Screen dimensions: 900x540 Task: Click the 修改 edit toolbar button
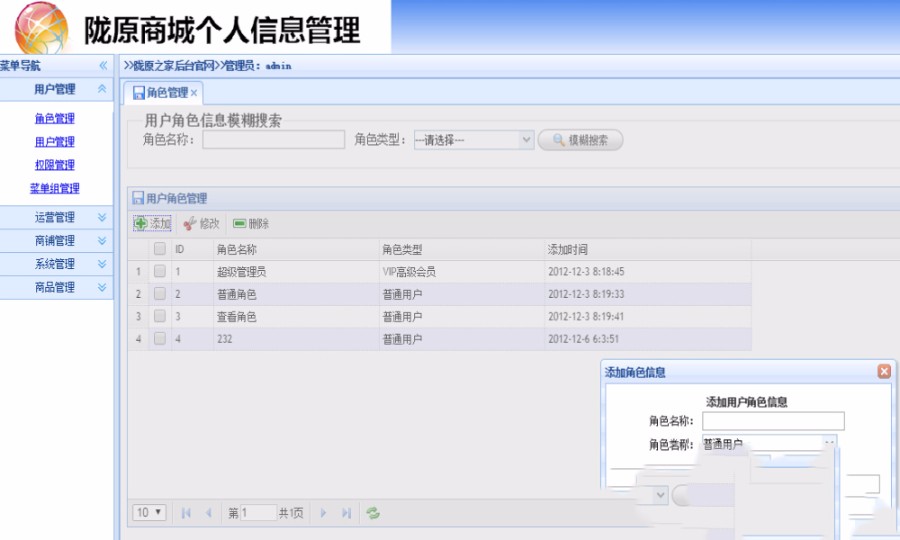tap(201, 224)
